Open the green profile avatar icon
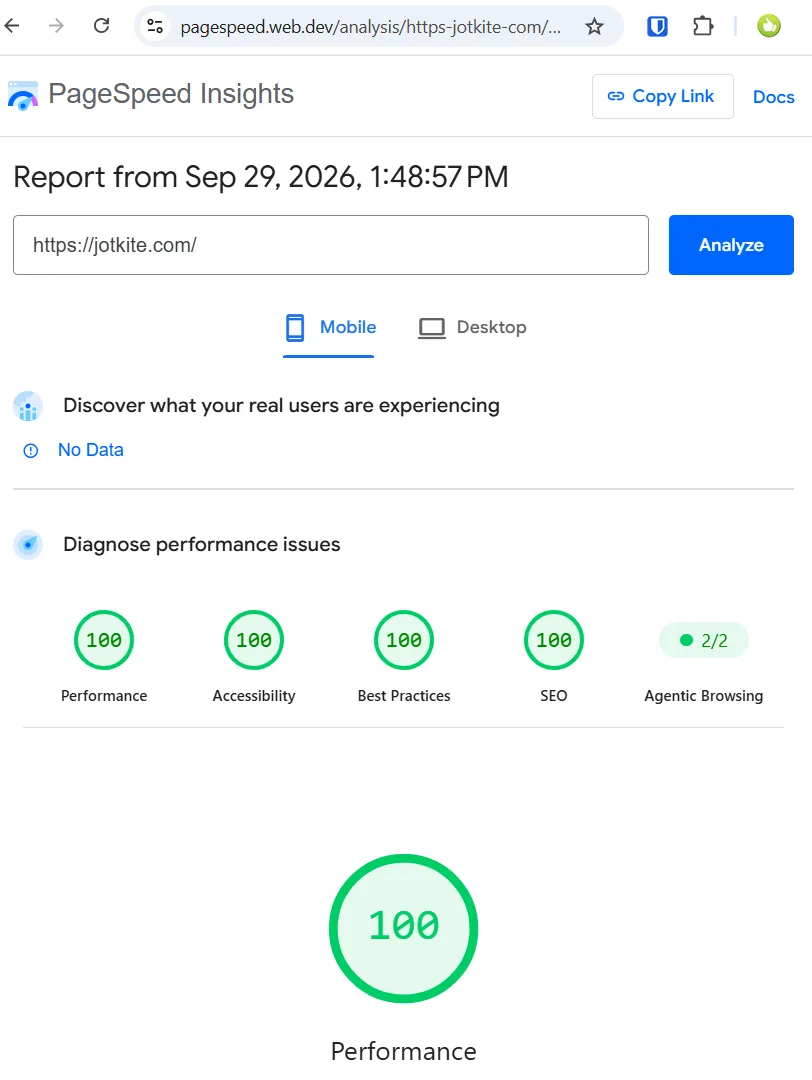This screenshot has width=812, height=1080. tap(769, 26)
